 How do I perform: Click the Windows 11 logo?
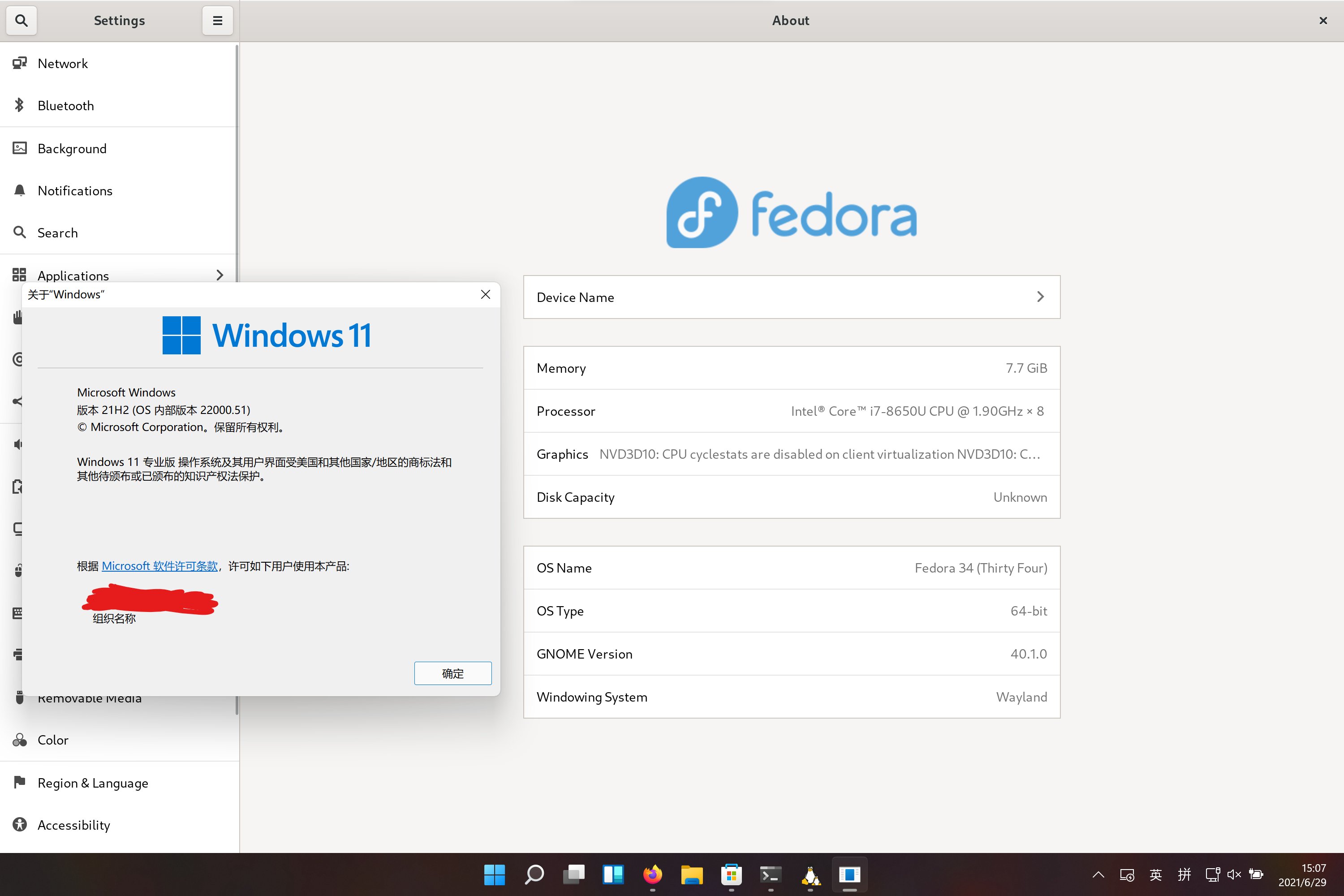(266, 335)
